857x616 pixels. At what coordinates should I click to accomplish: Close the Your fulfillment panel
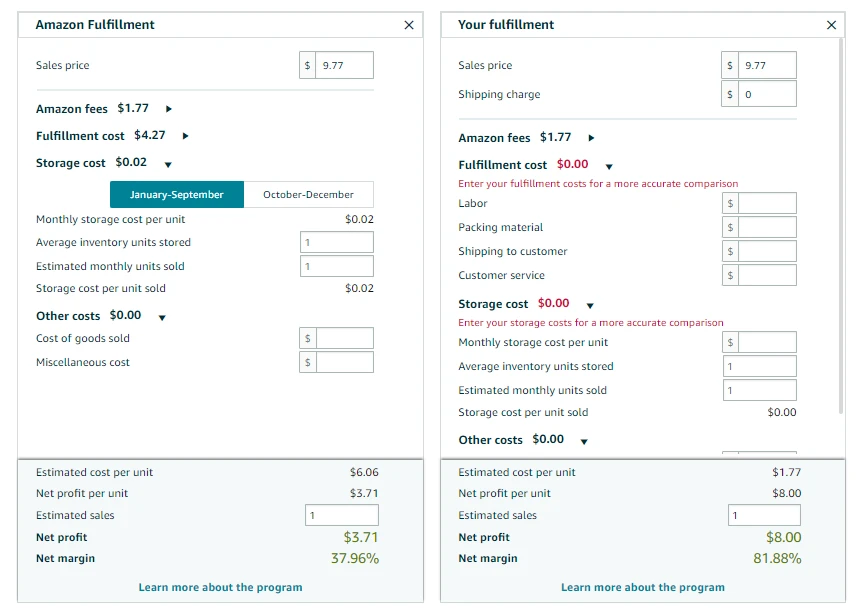pyautogui.click(x=831, y=25)
